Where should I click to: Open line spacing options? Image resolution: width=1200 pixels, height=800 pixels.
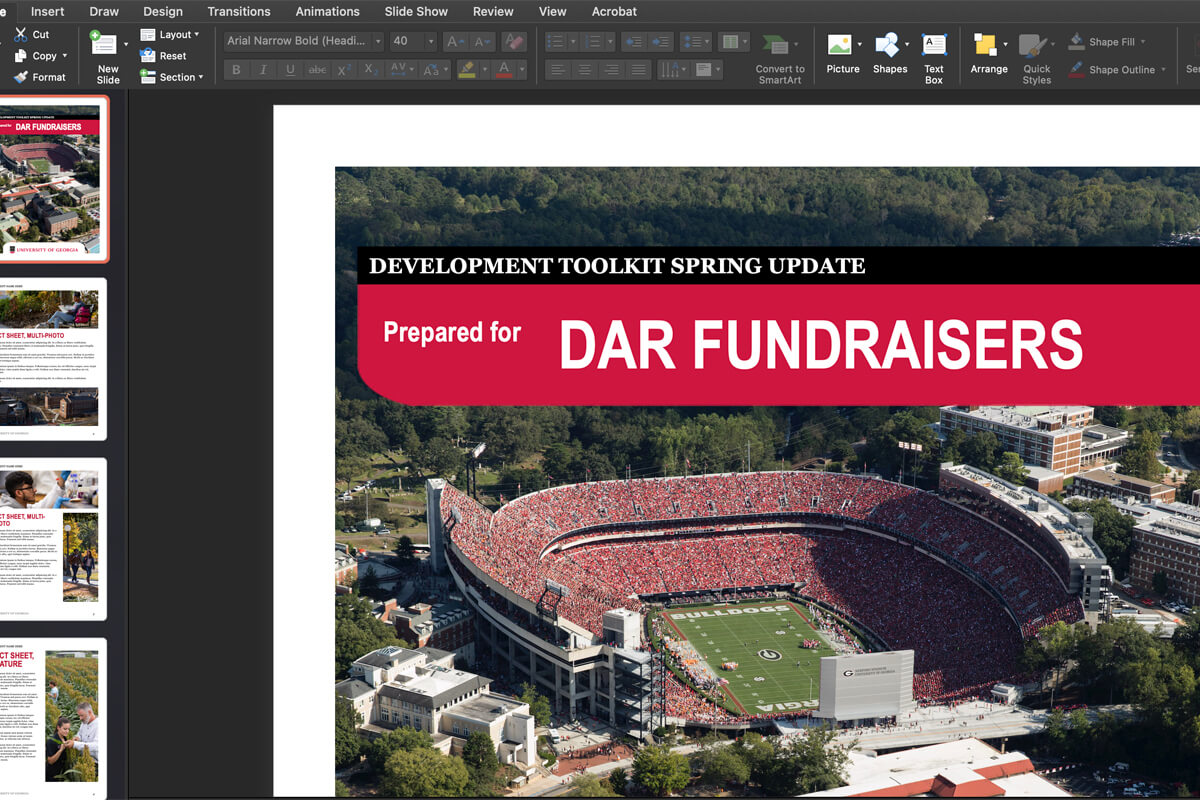click(695, 41)
